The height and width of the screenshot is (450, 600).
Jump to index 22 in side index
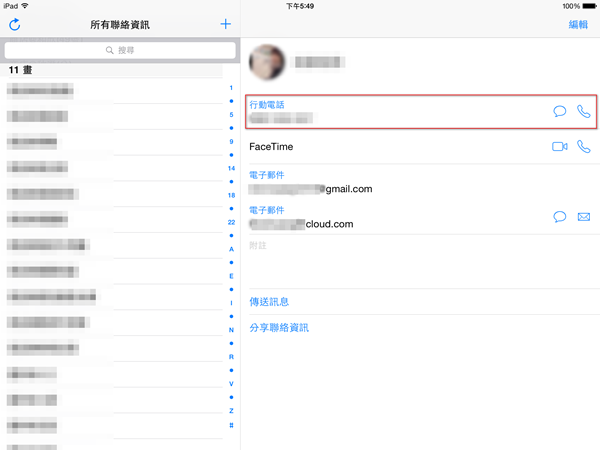click(231, 222)
